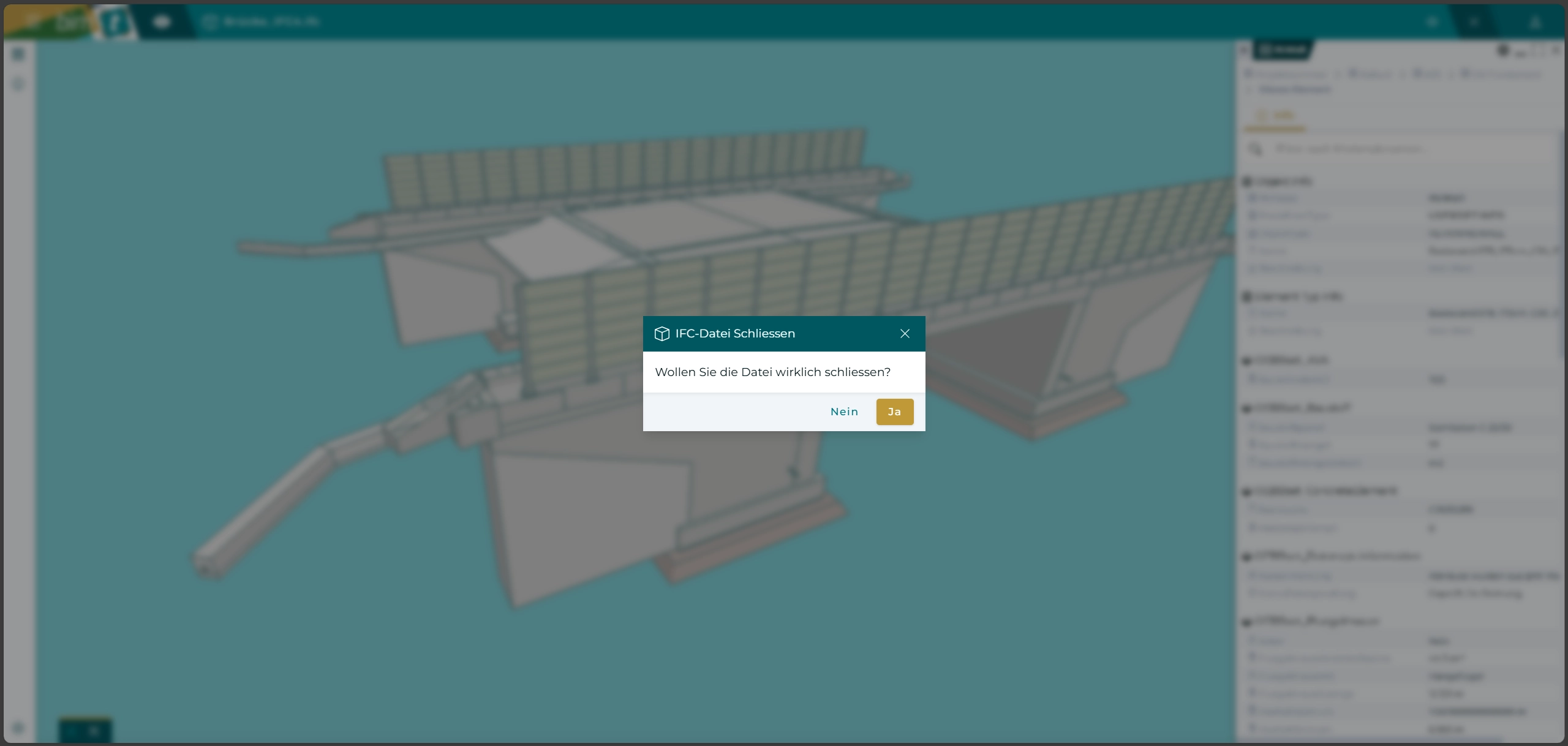This screenshot has width=1568, height=746.
Task: Click the cube icon in the dialog header
Action: [x=661, y=334]
